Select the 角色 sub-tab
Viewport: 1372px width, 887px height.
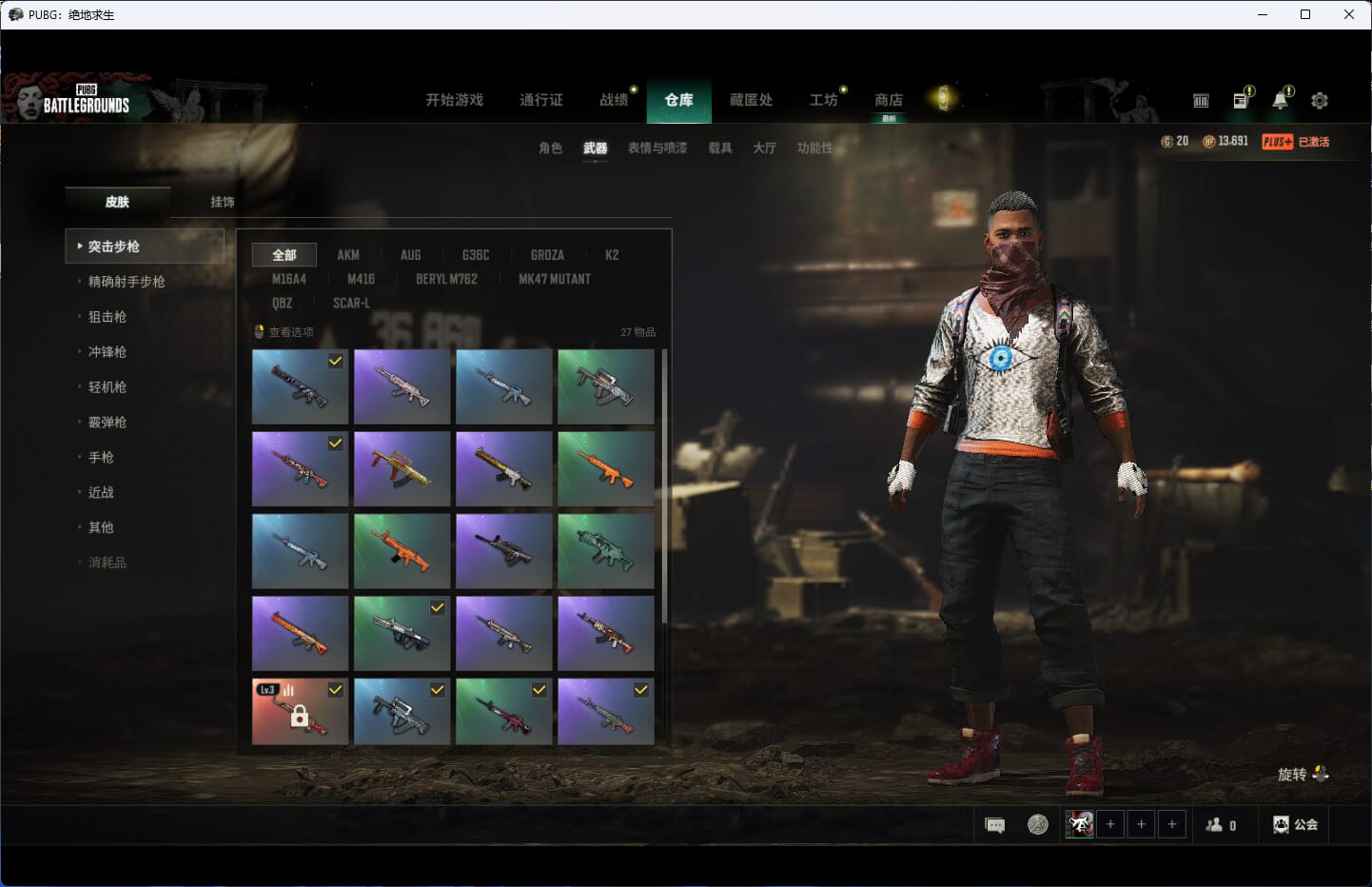click(x=550, y=148)
